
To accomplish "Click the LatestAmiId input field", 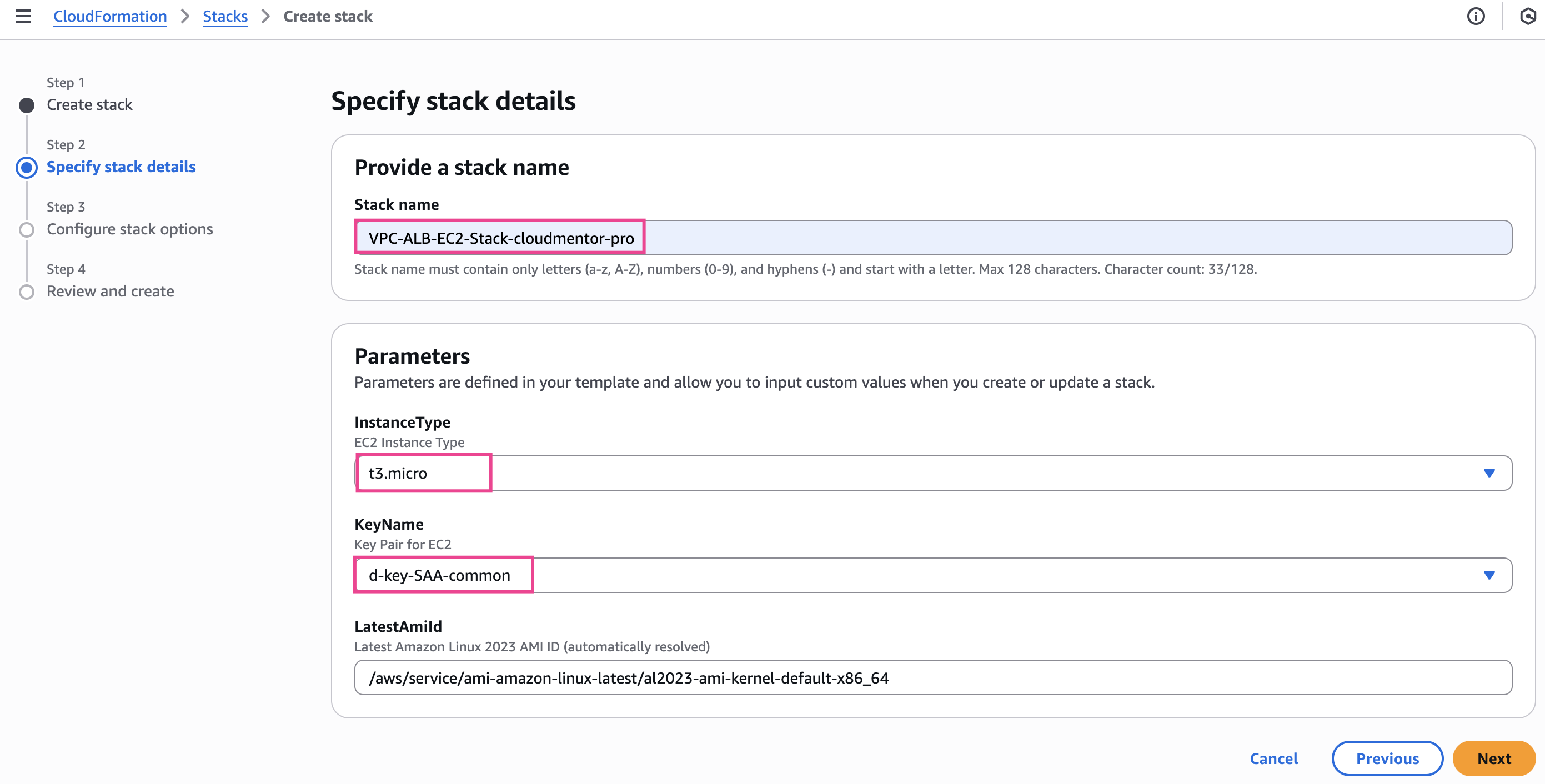I will pos(932,678).
